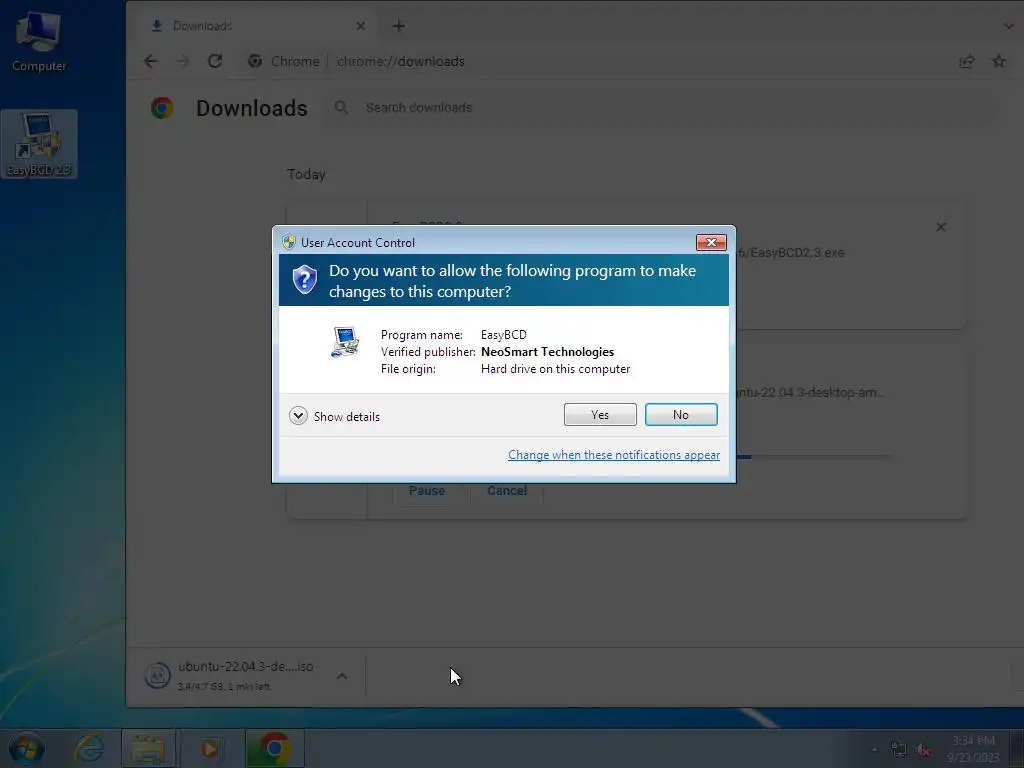Open a new Chrome tab
The width and height of the screenshot is (1024, 768).
399,26
